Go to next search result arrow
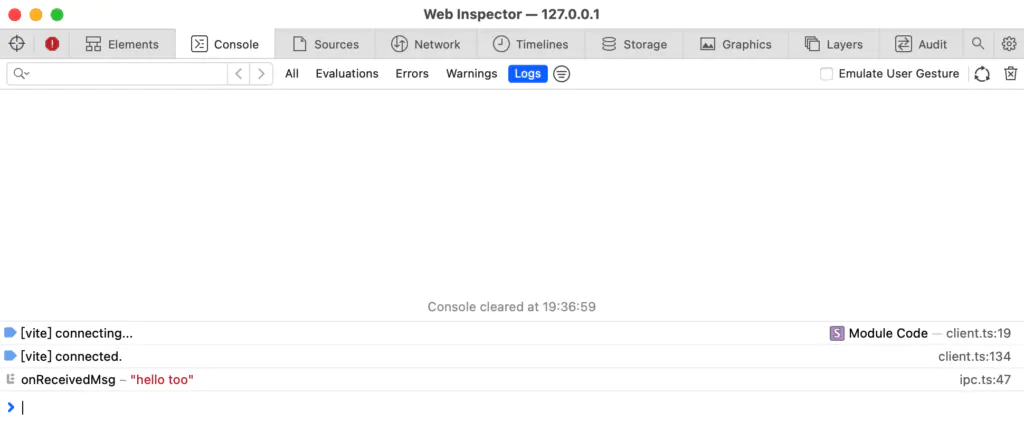 [261, 74]
